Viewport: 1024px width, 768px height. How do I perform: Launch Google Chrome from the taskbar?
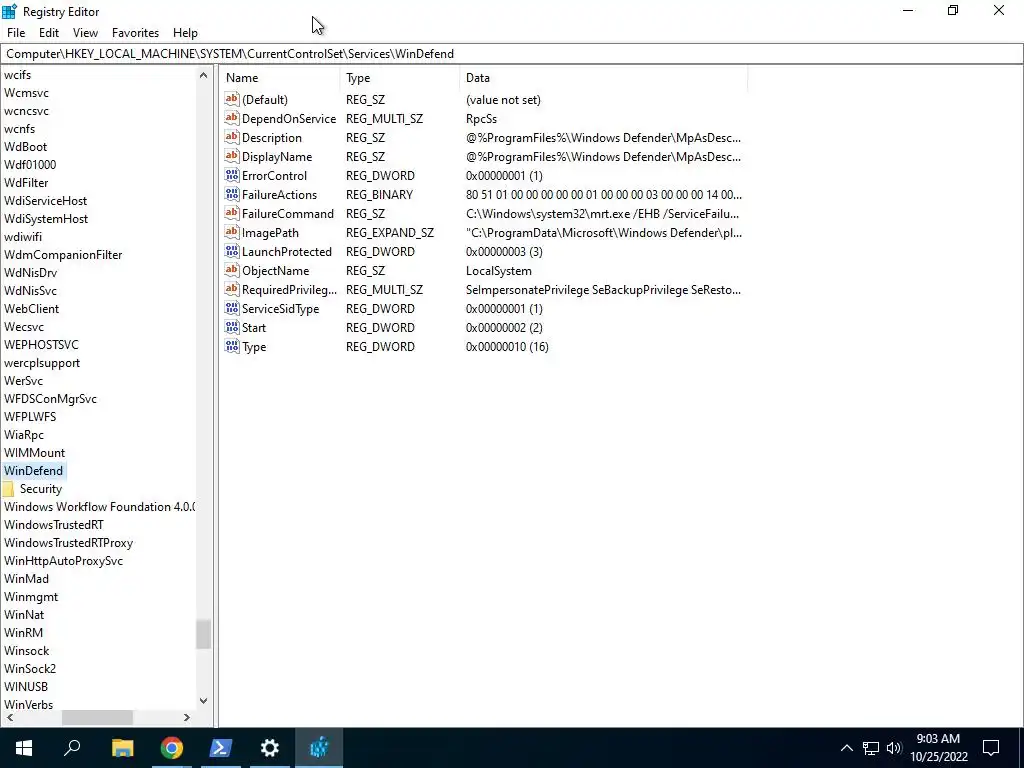tap(172, 748)
